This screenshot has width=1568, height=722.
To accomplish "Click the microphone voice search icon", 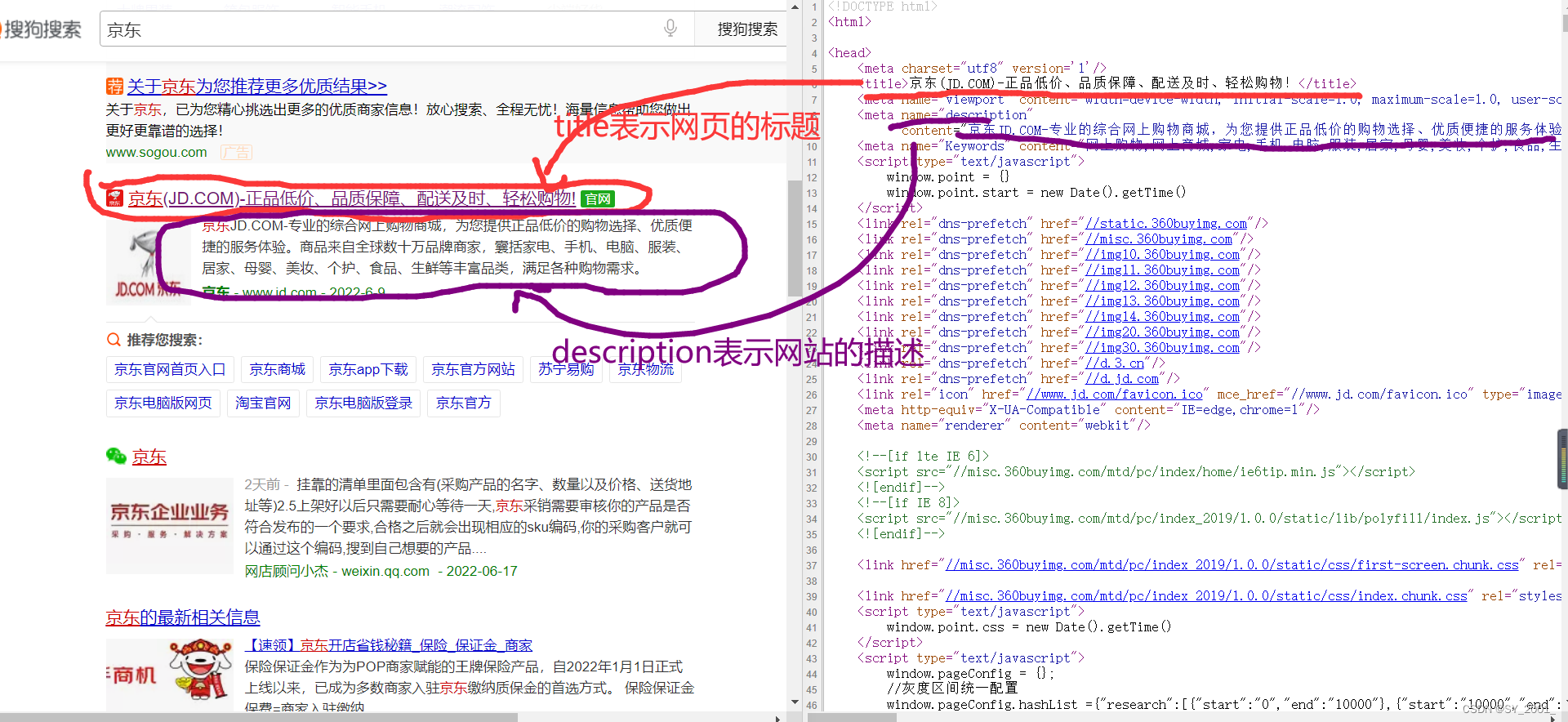I will point(670,29).
